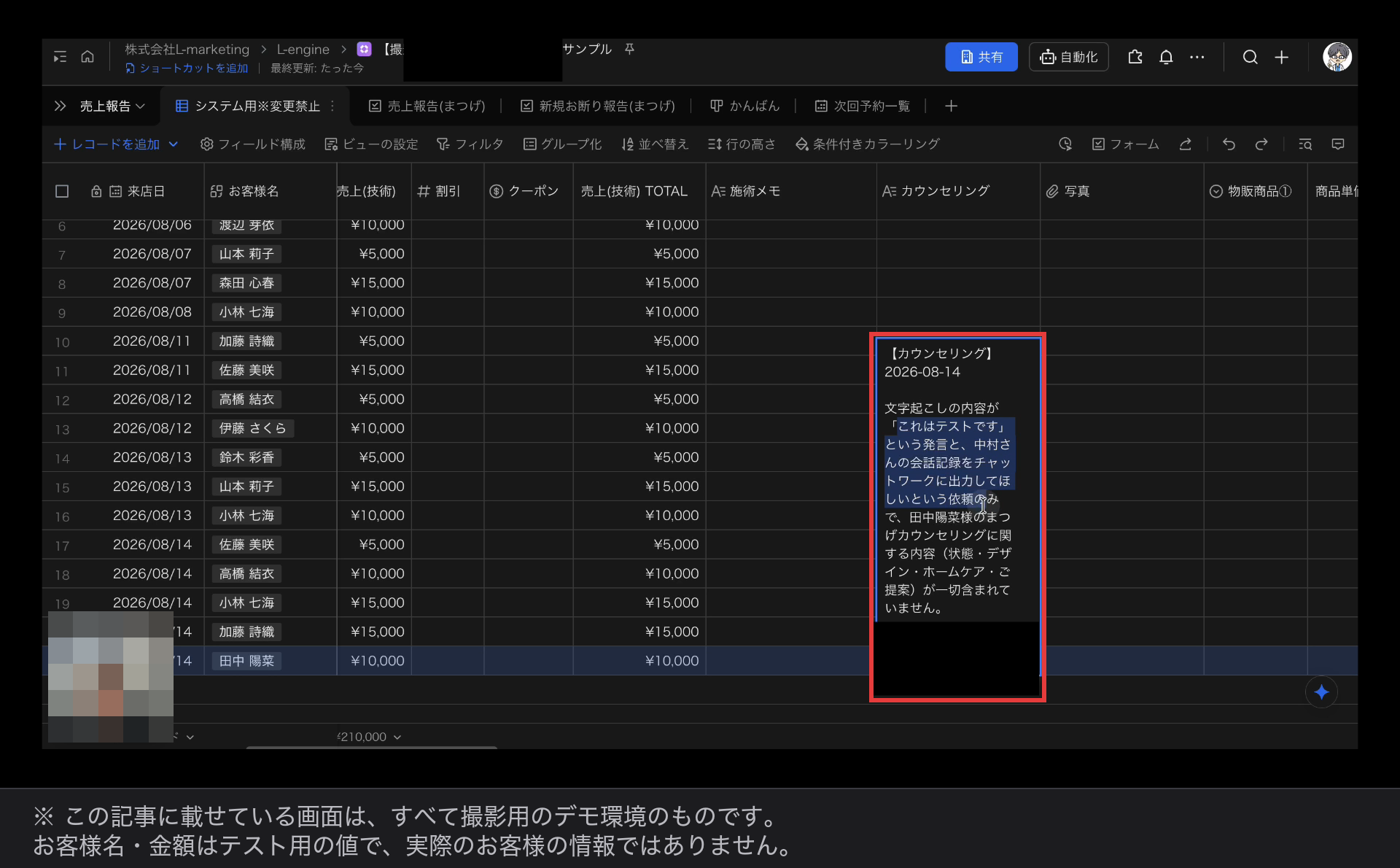Open the pin icon beside サンプル

tap(629, 49)
